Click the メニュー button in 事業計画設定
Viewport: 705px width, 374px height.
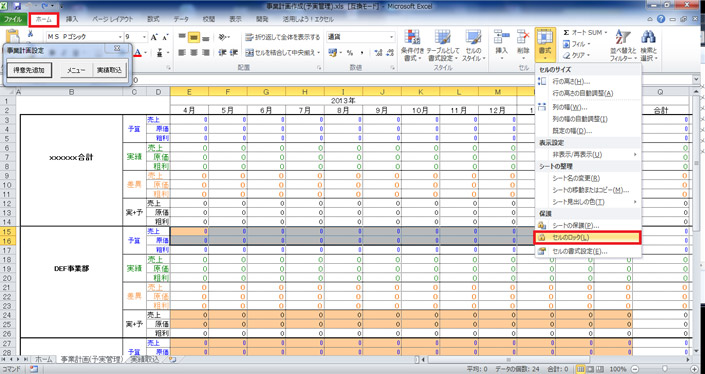76,70
